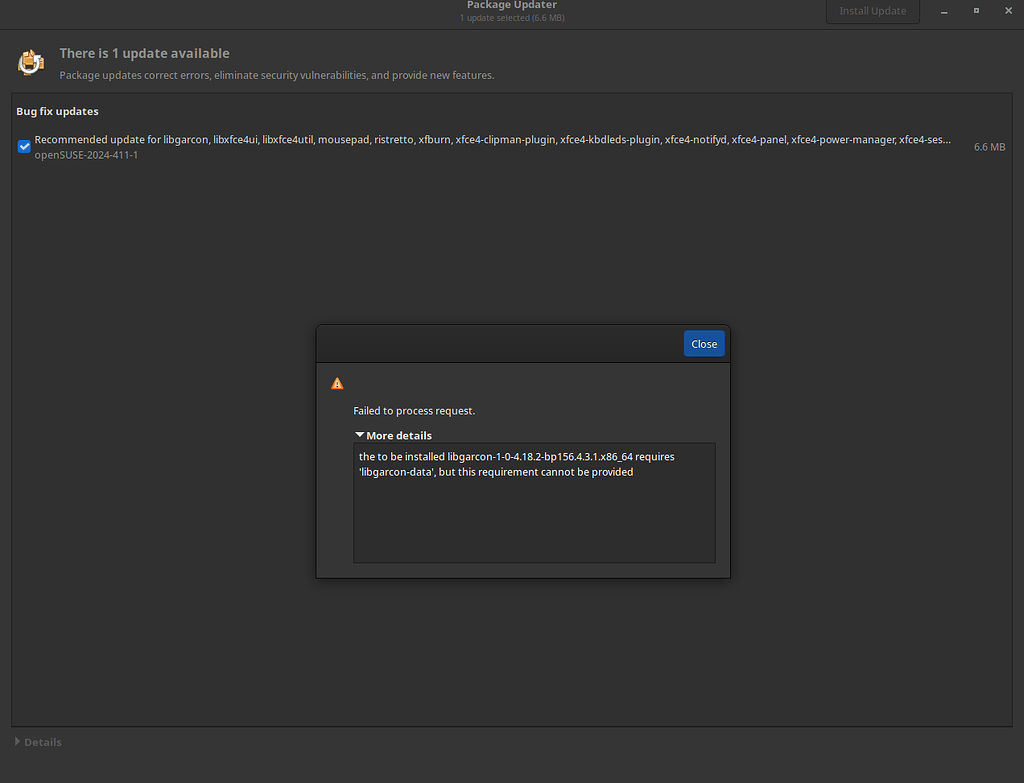This screenshot has height=783, width=1024.
Task: Close the Package Updater window
Action: (x=1008, y=10)
